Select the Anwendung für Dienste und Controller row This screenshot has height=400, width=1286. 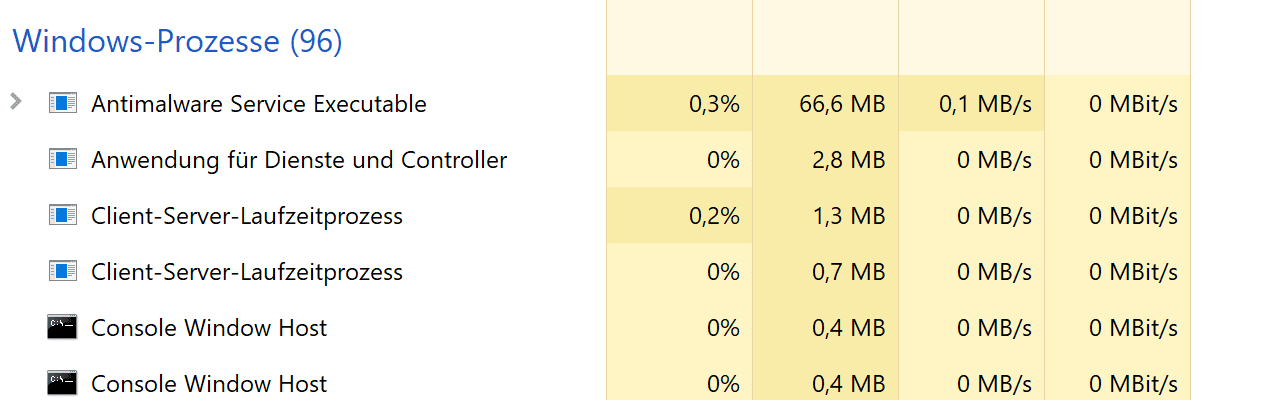[x=298, y=160]
